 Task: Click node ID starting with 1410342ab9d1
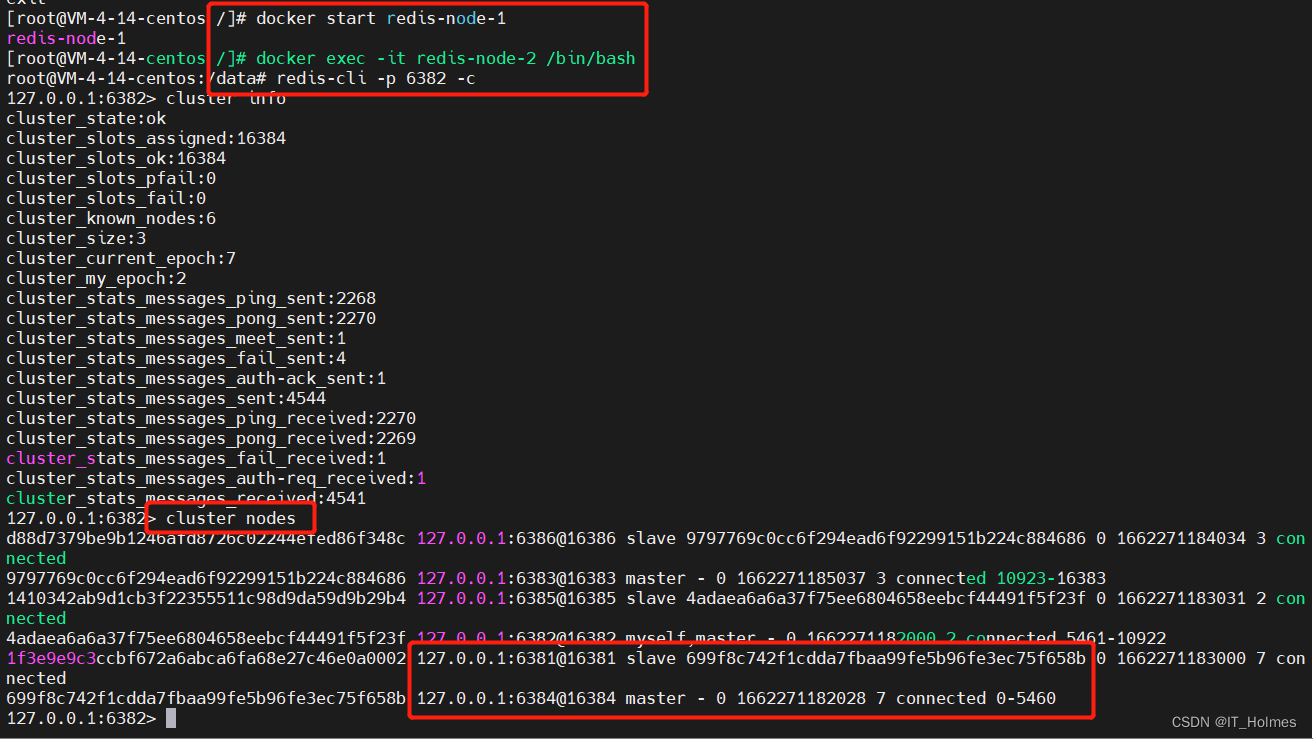[x=206, y=598]
